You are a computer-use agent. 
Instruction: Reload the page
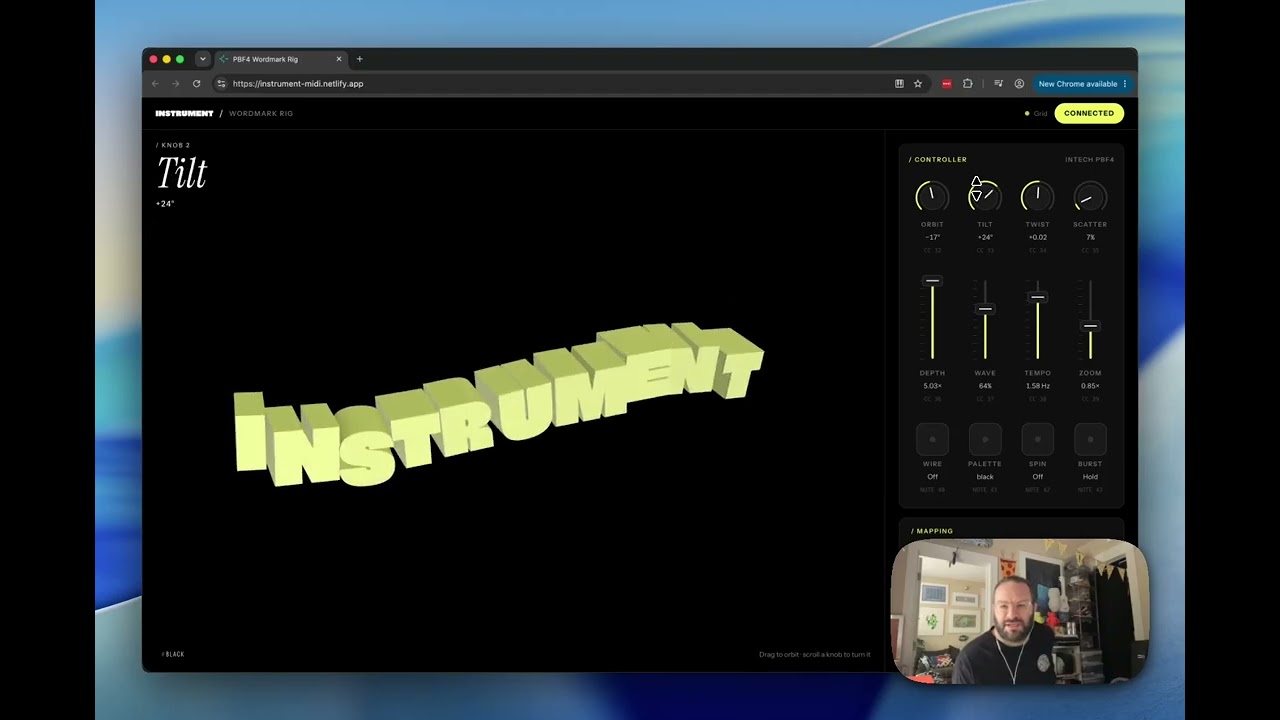(x=196, y=84)
